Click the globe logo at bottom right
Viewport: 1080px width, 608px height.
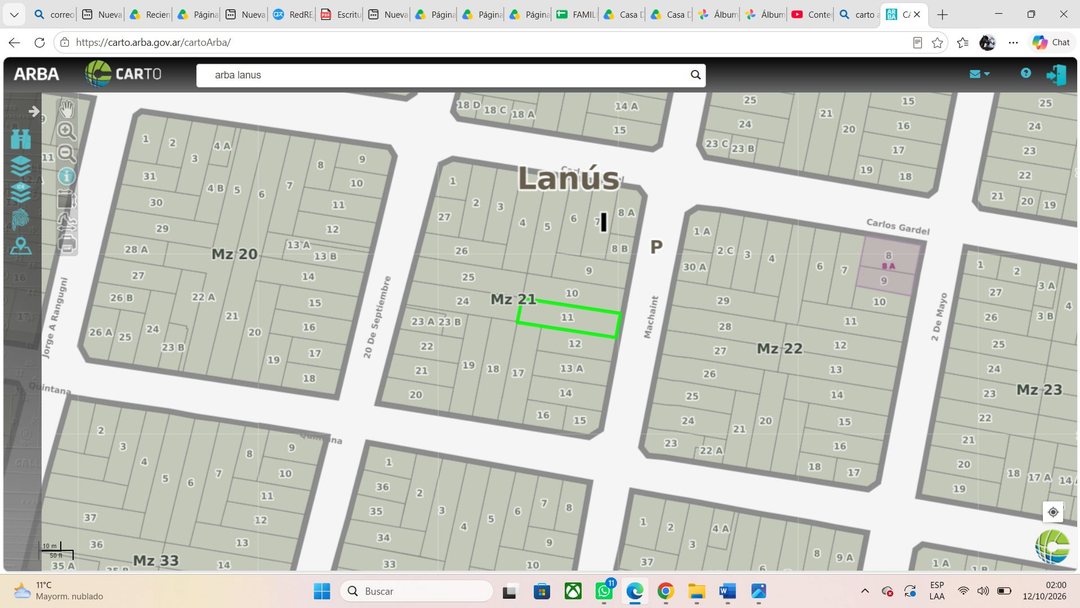(x=1052, y=546)
